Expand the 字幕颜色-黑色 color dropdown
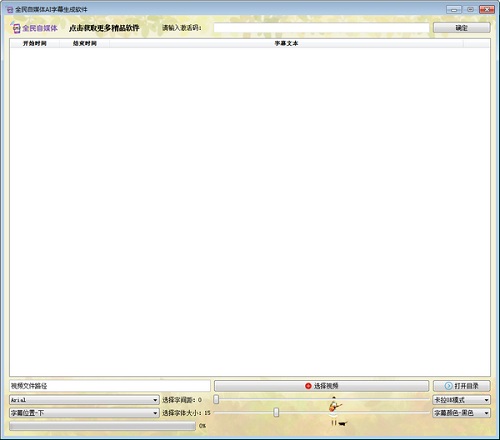 pyautogui.click(x=461, y=413)
